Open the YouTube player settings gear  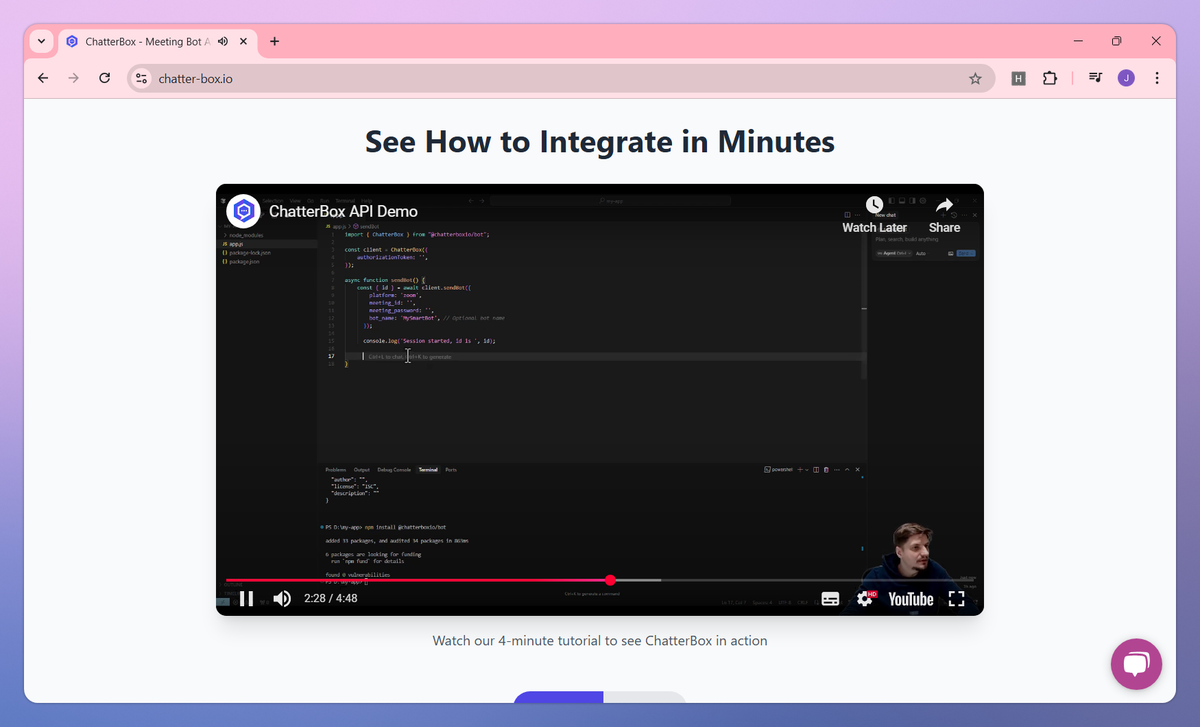click(x=866, y=599)
